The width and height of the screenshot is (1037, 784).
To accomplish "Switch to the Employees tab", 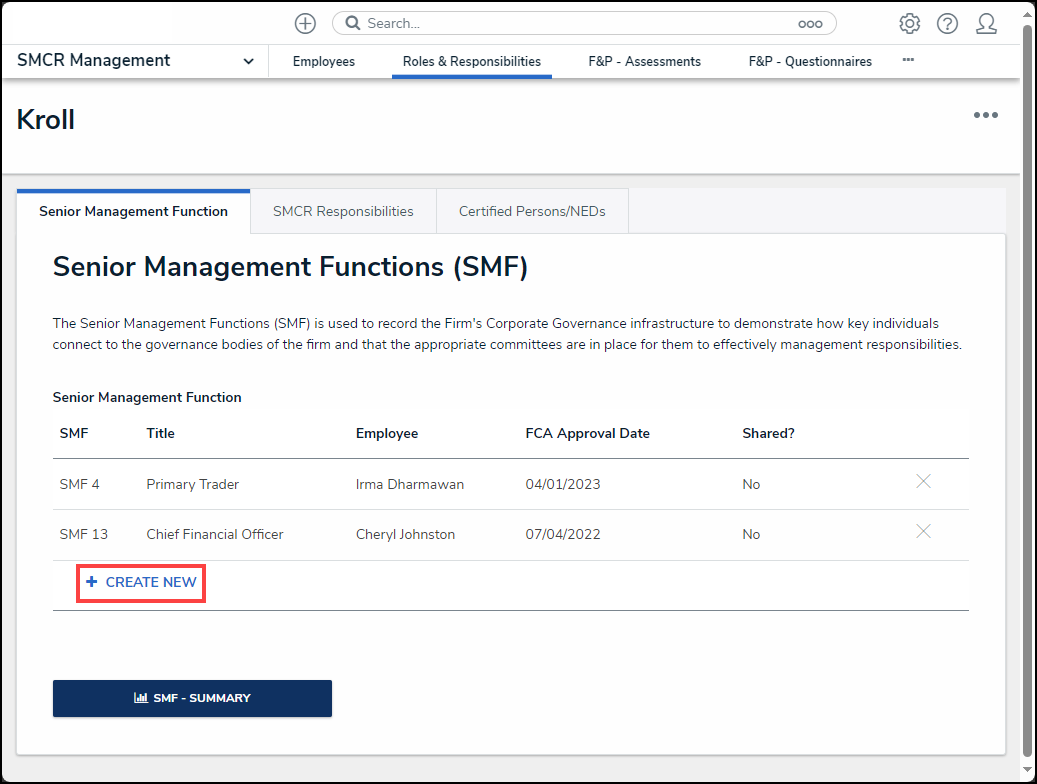I will 323,61.
